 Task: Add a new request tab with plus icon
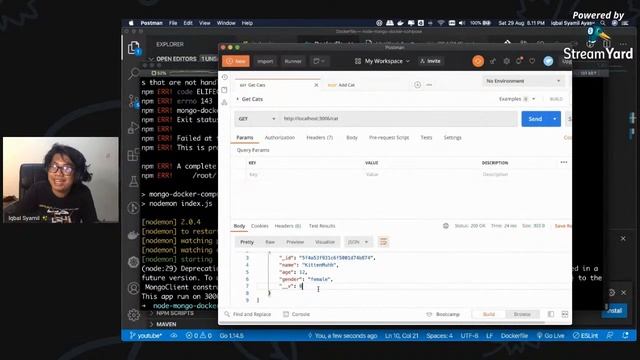coord(417,85)
